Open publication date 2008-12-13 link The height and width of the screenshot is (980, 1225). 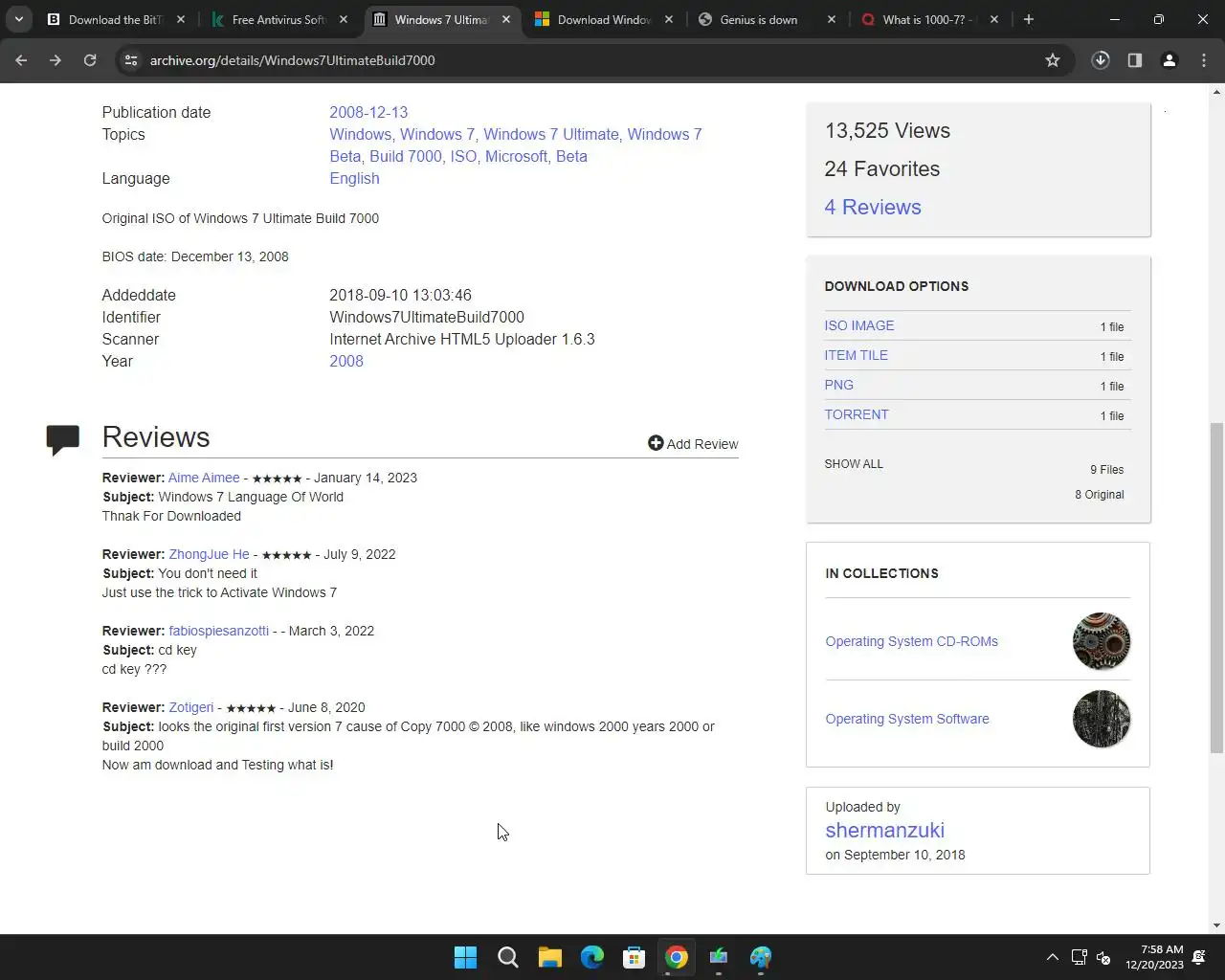[368, 112]
